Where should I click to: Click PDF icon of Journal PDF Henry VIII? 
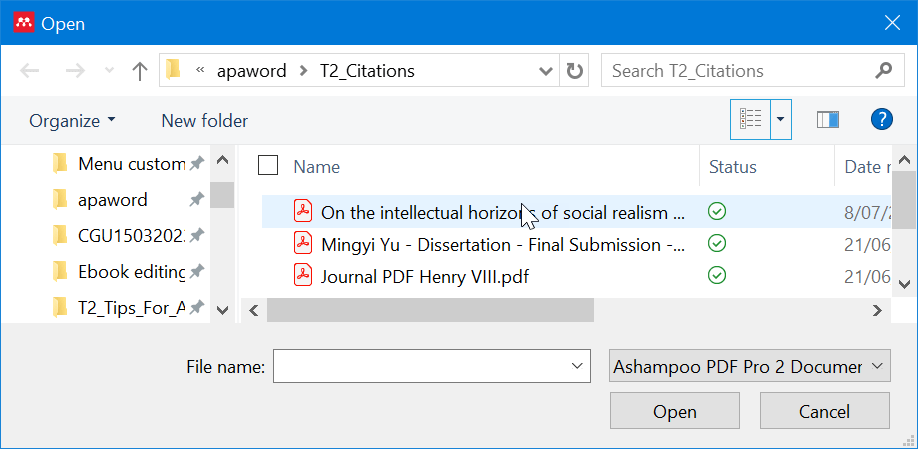click(x=303, y=275)
